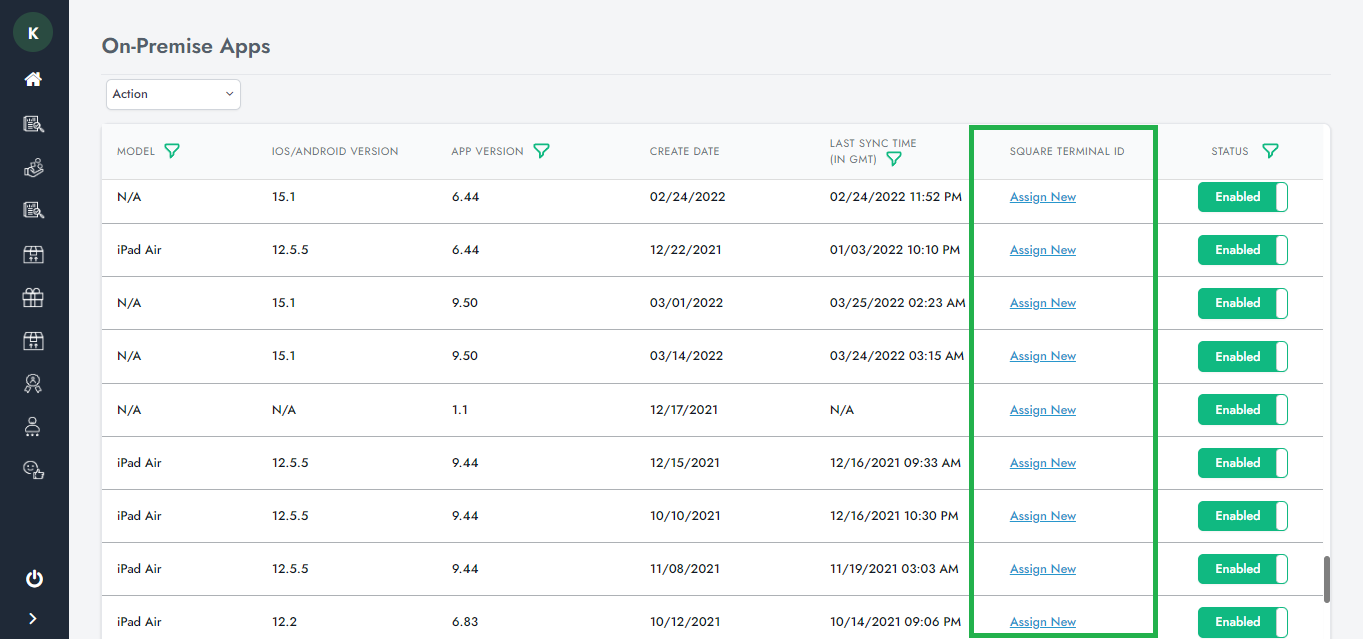This screenshot has height=639, width=1363.
Task: Disable the device created 12/17/2021
Action: 1242,410
